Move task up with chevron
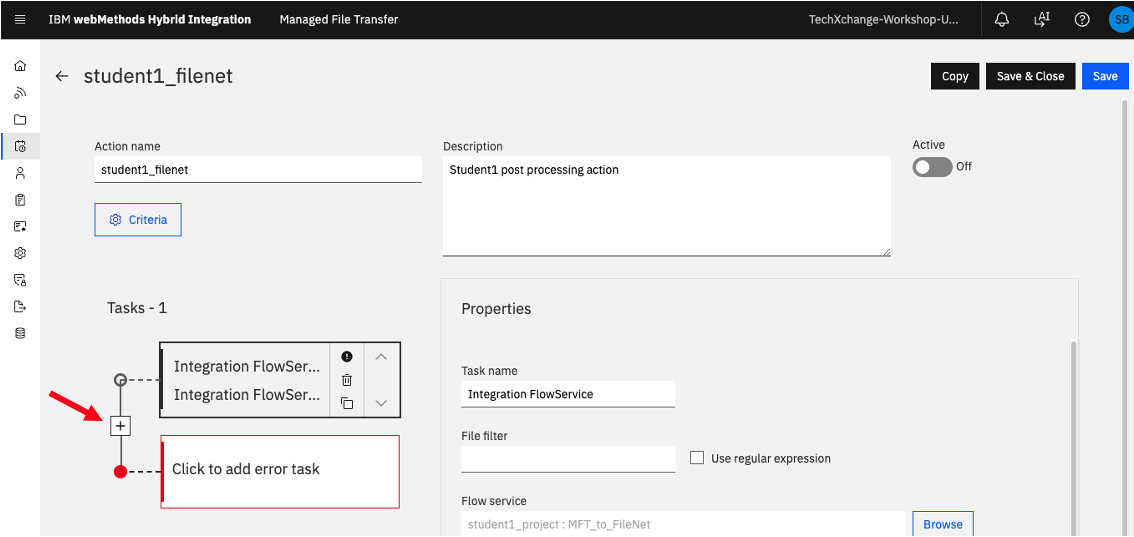 (382, 356)
